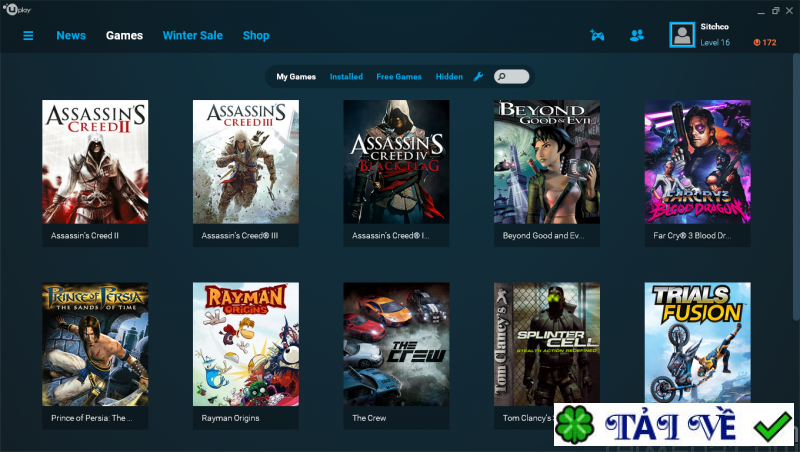Open The Crew cover
The height and width of the screenshot is (452, 800).
click(x=396, y=344)
